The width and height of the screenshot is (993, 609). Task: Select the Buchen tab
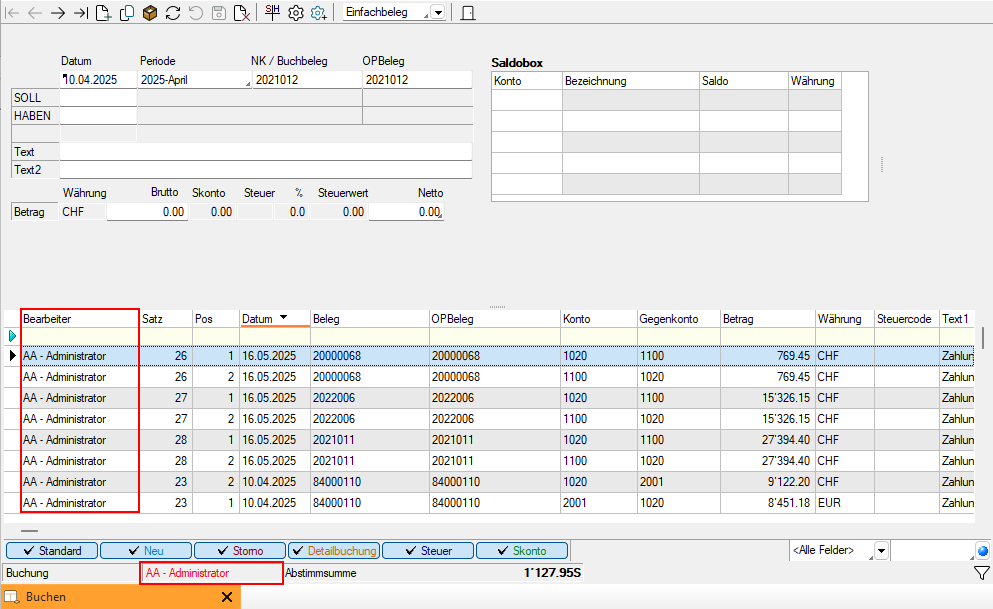[120, 597]
